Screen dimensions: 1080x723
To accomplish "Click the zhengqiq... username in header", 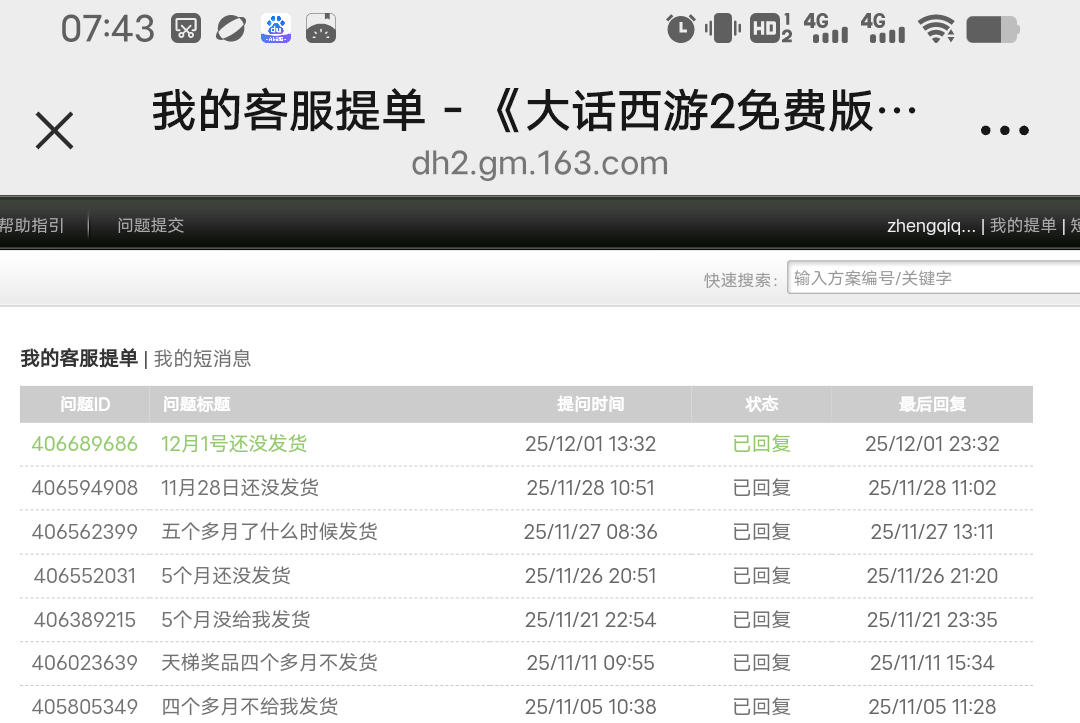I will click(x=930, y=226).
